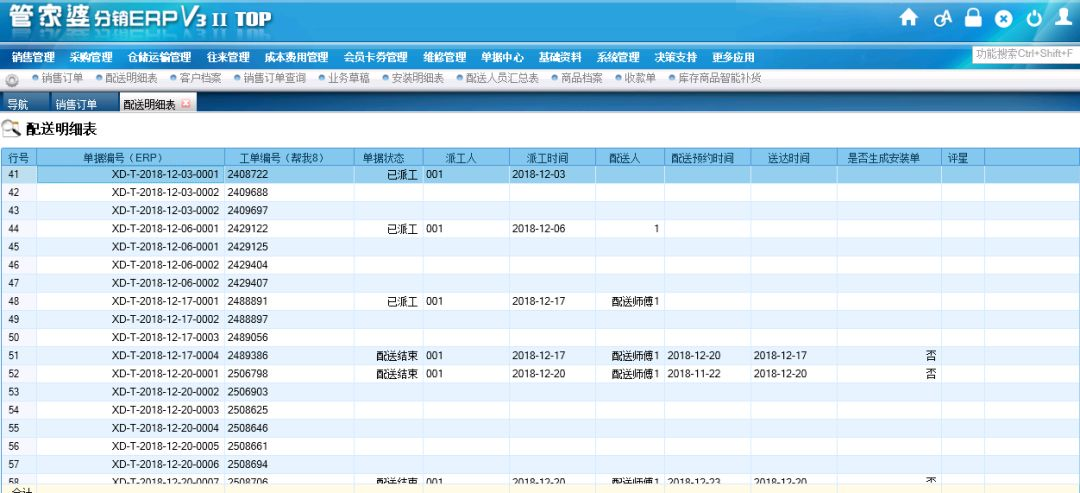Image resolution: width=1080 pixels, height=493 pixels.
Task: Open 客户档案 shortcut link
Action: 200,78
